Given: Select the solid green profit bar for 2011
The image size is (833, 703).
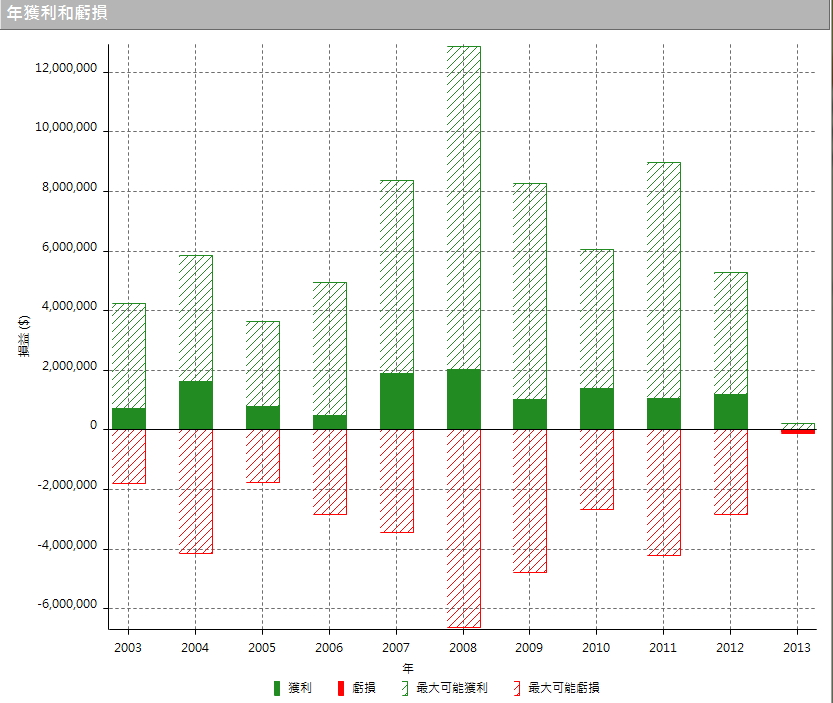Looking at the screenshot, I should click(664, 413).
